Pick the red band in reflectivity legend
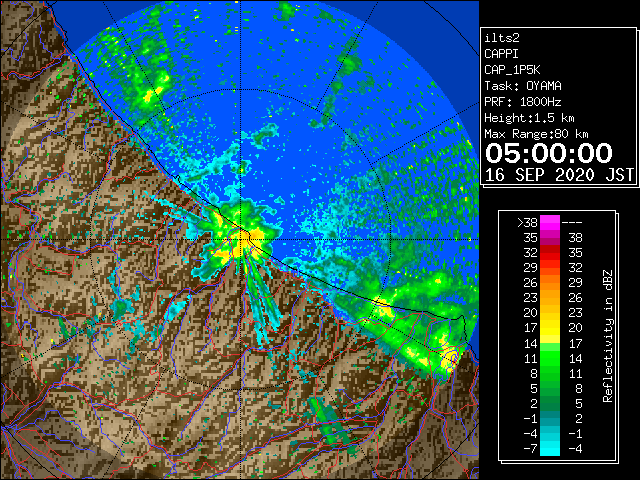This screenshot has width=640, height=480. (550, 253)
